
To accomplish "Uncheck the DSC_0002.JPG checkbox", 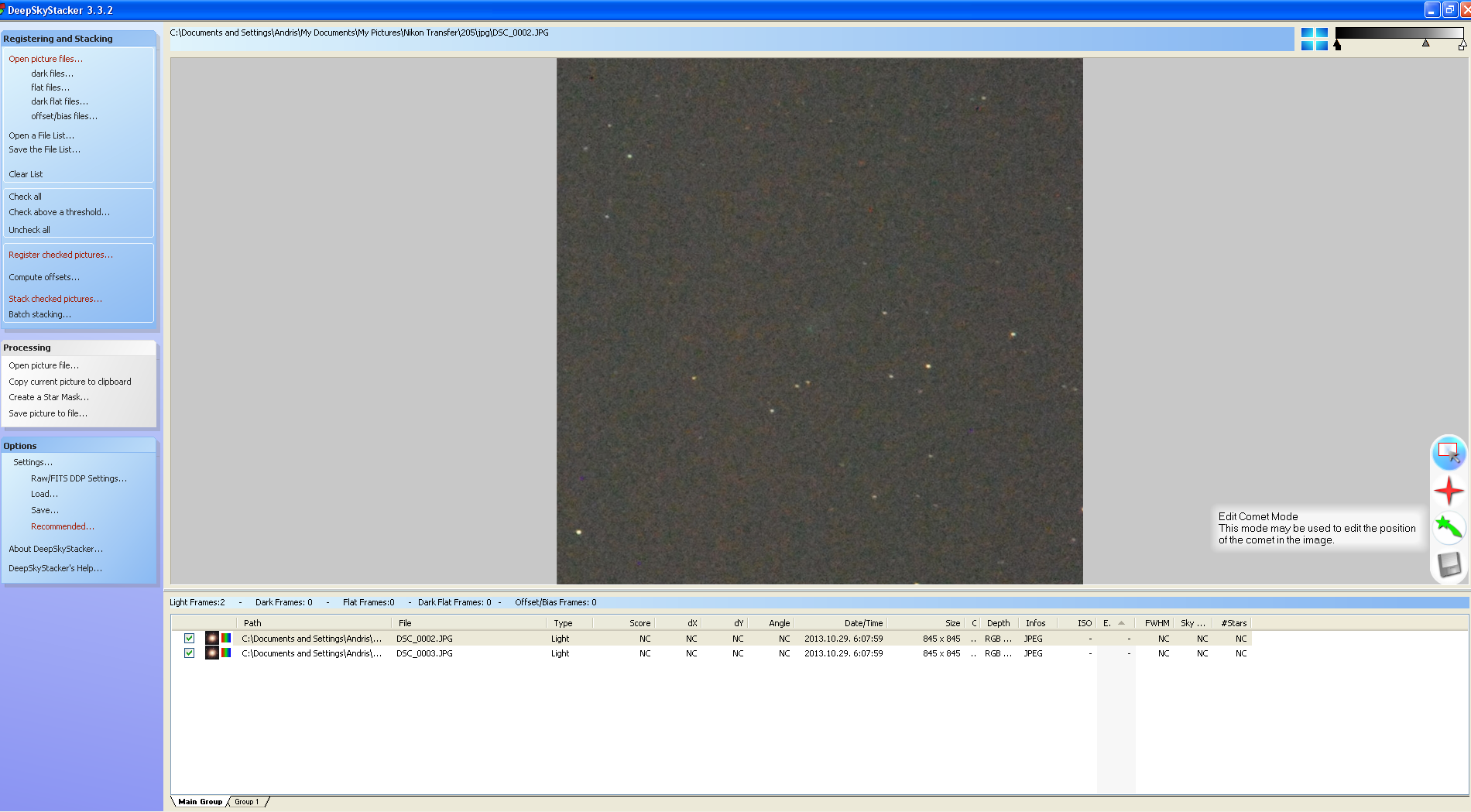I will [x=189, y=639].
